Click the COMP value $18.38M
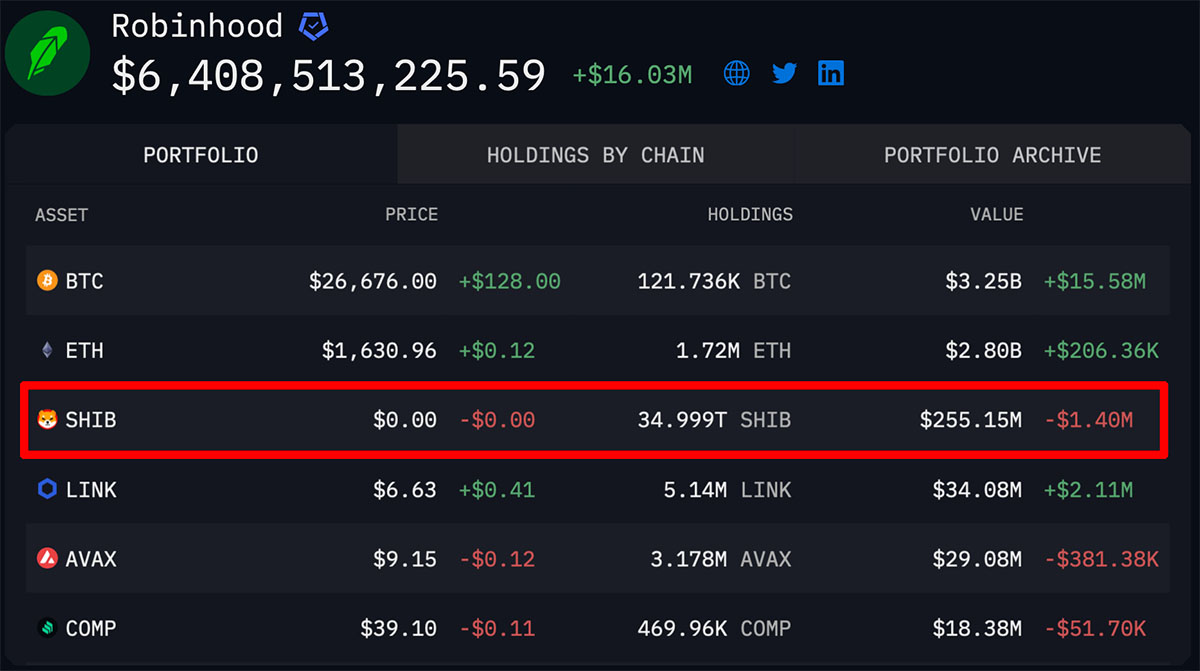 pyautogui.click(x=977, y=628)
